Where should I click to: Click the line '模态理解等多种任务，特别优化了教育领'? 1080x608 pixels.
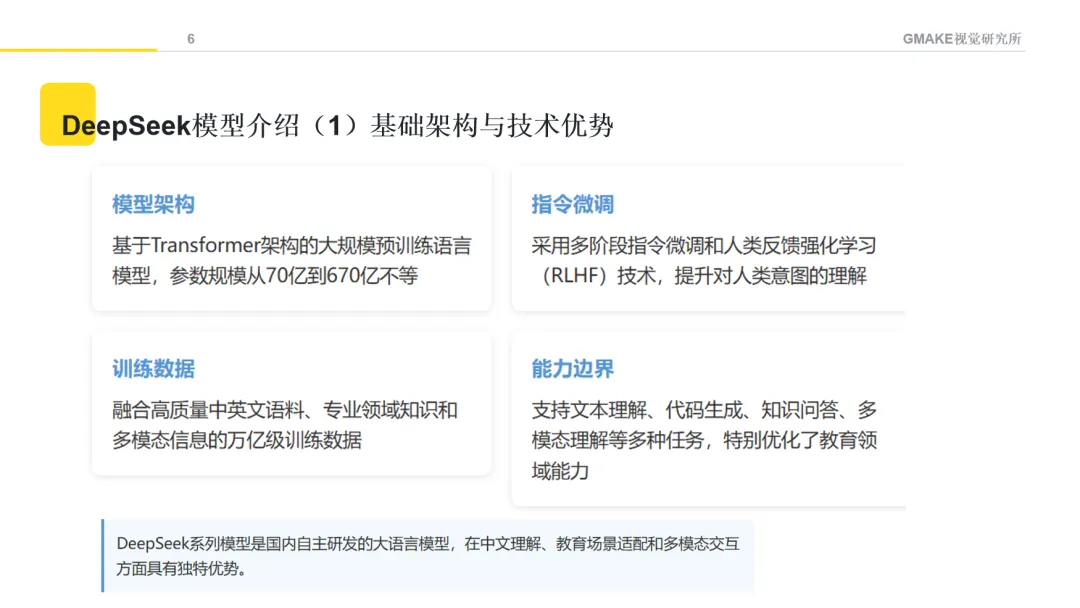coord(704,440)
